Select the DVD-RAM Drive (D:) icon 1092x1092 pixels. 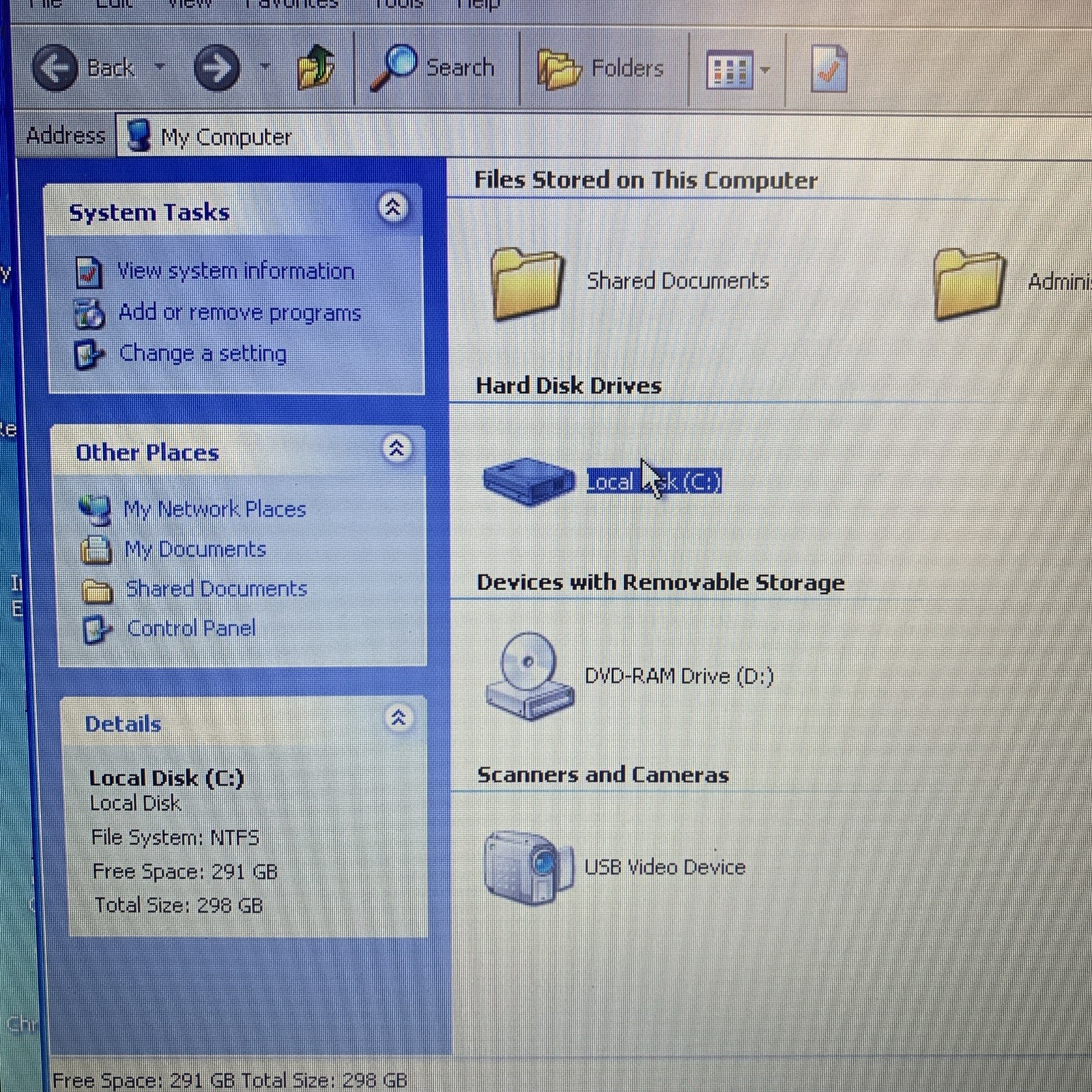point(529,676)
